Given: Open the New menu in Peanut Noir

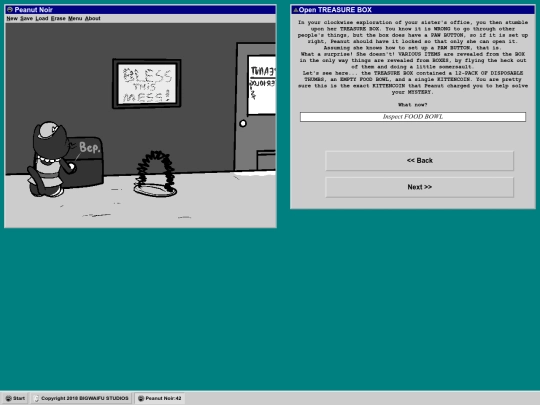Looking at the screenshot, I should [12, 18].
